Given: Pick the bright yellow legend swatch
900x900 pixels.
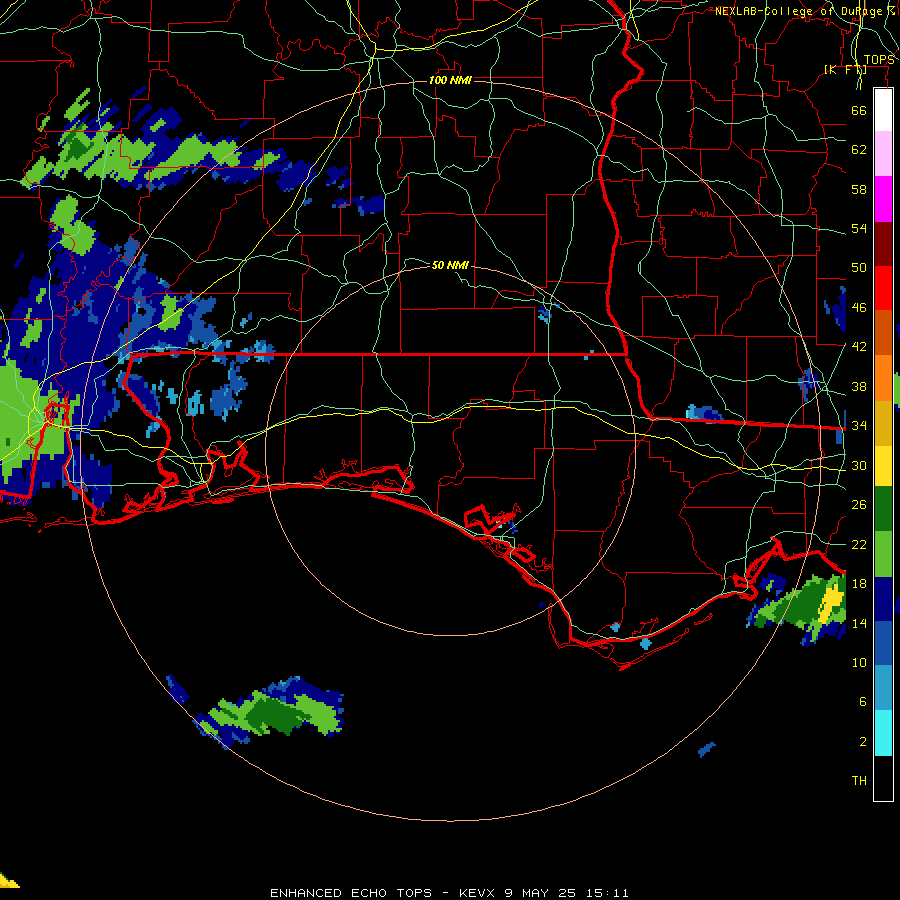Looking at the screenshot, I should [x=883, y=465].
